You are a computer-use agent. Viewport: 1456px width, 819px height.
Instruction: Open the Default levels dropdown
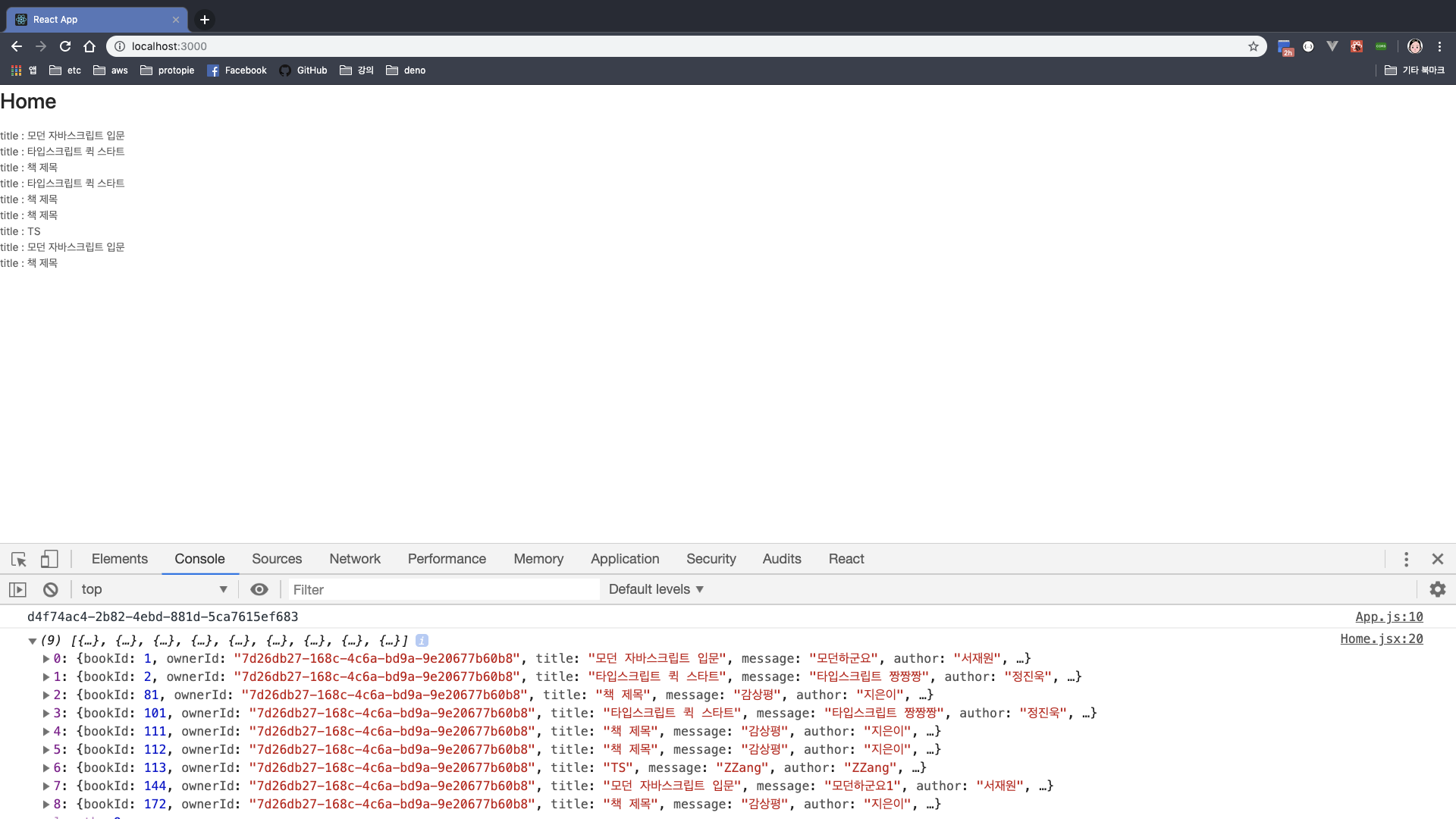pyautogui.click(x=656, y=590)
